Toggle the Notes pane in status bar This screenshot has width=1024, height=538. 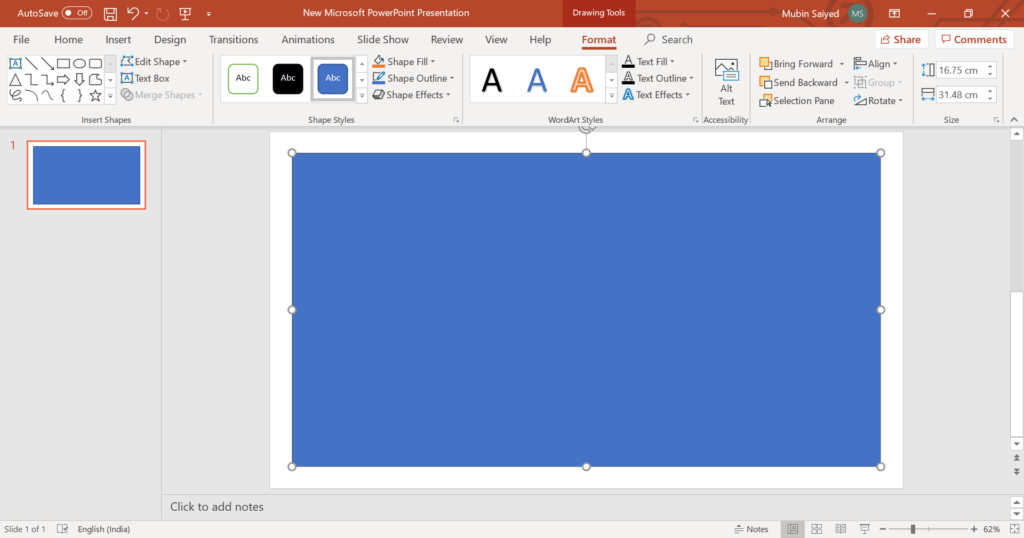point(750,529)
